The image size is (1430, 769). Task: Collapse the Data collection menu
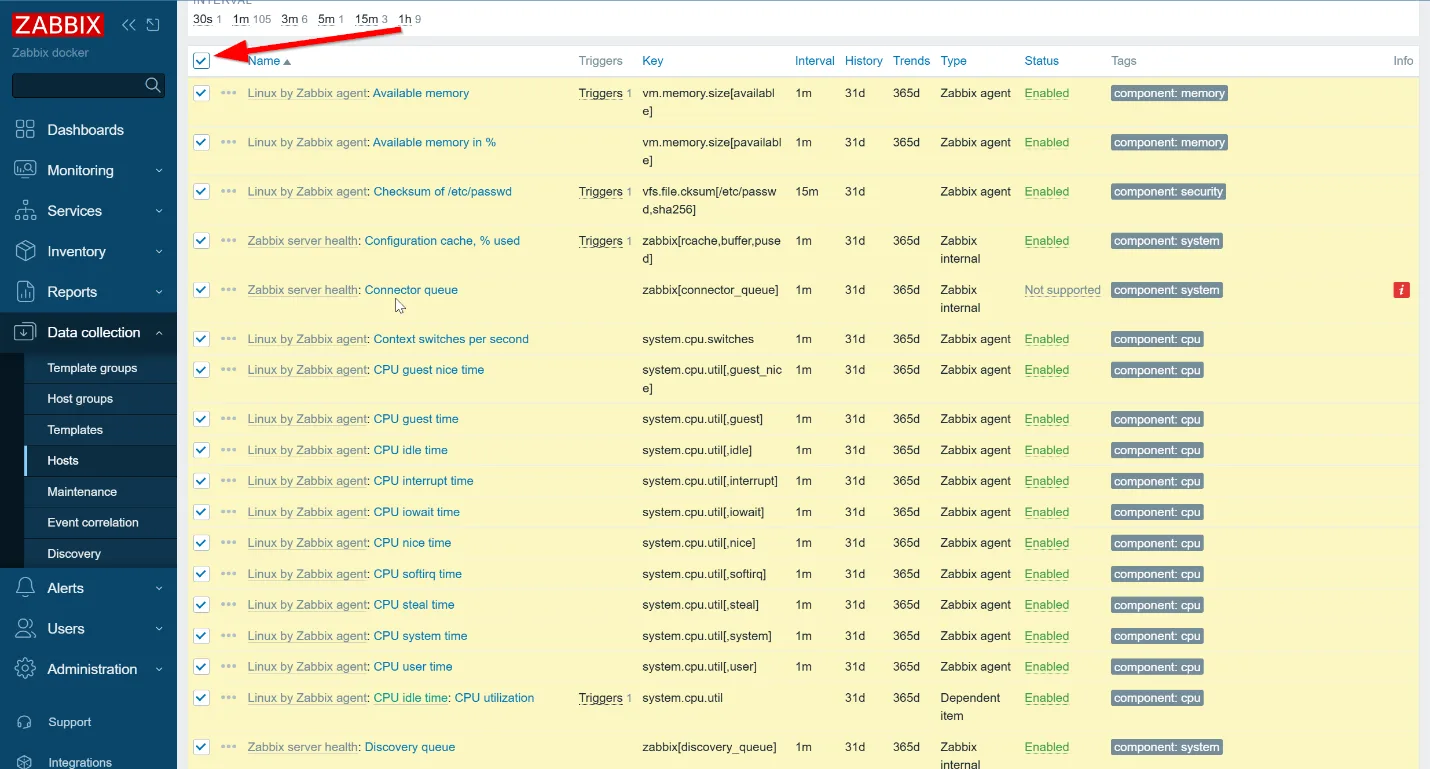88,332
